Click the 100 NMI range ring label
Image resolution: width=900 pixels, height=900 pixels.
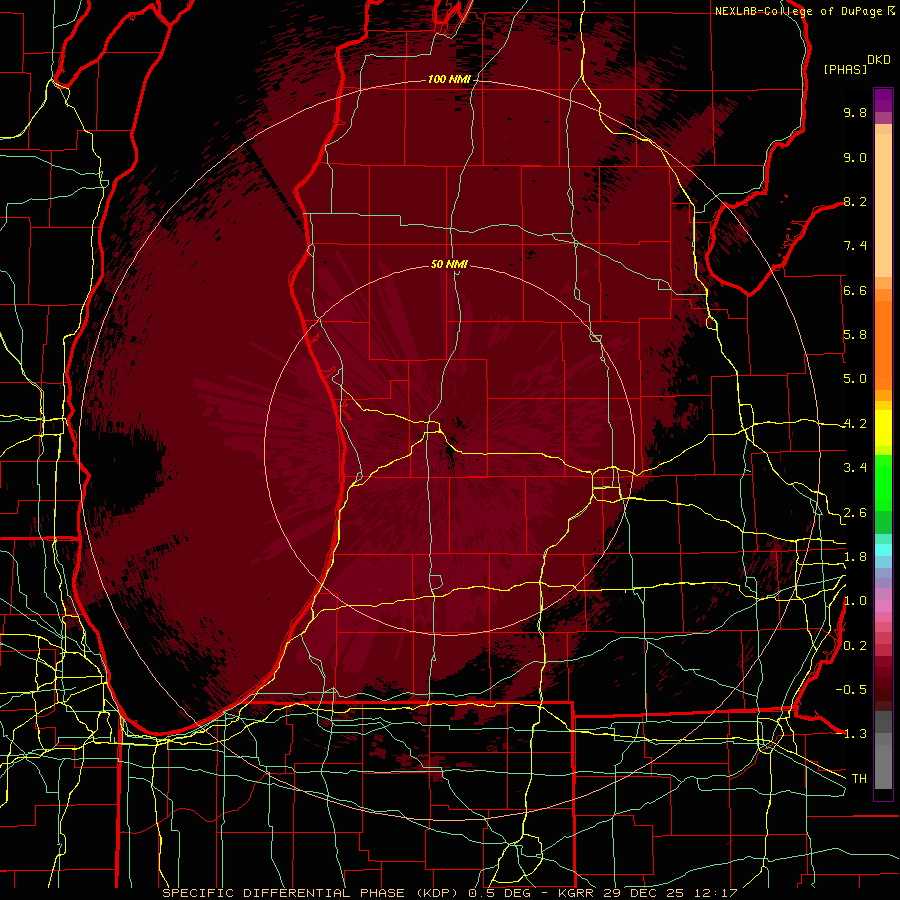(449, 79)
